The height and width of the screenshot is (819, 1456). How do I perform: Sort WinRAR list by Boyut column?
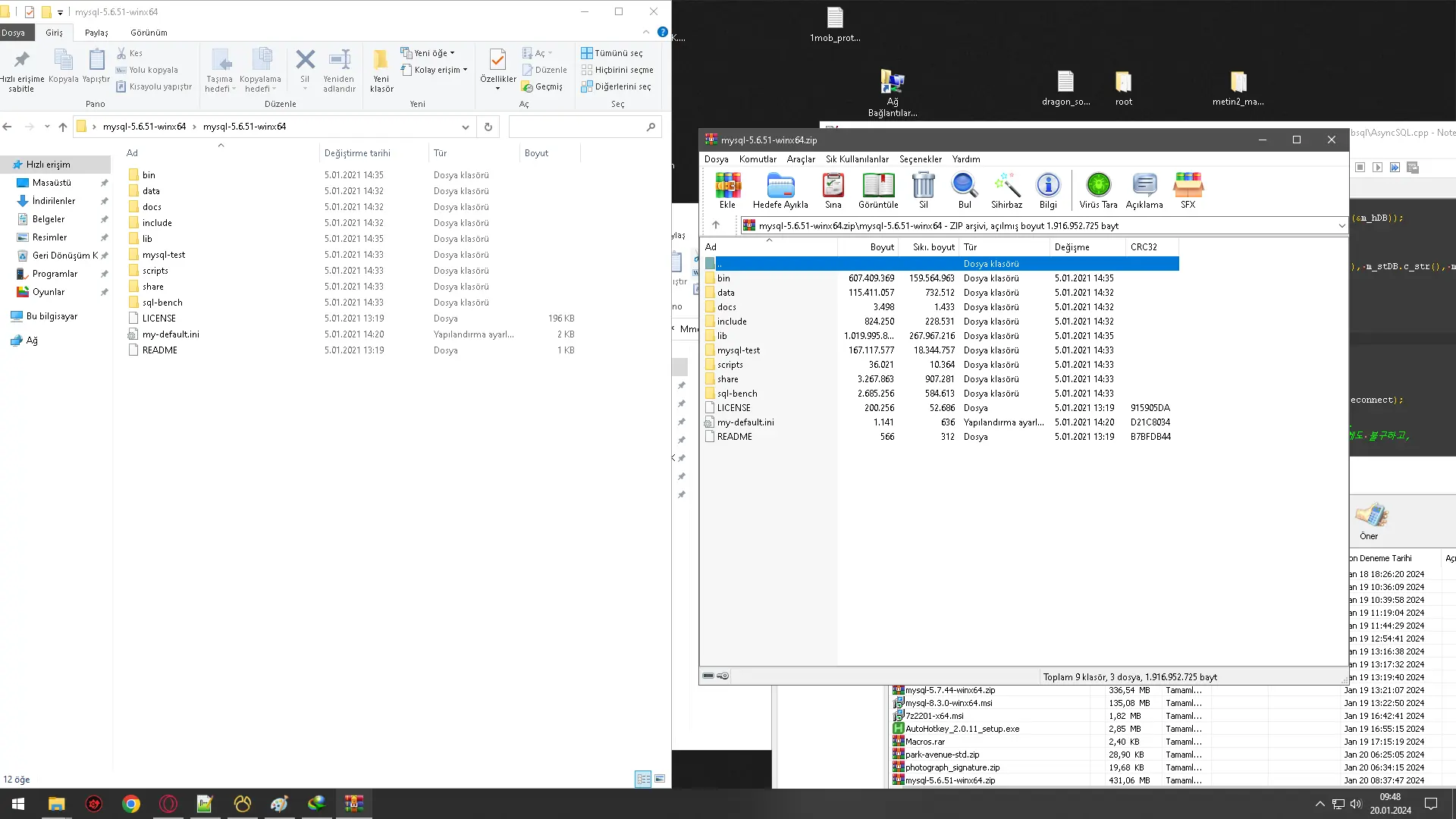[867, 246]
